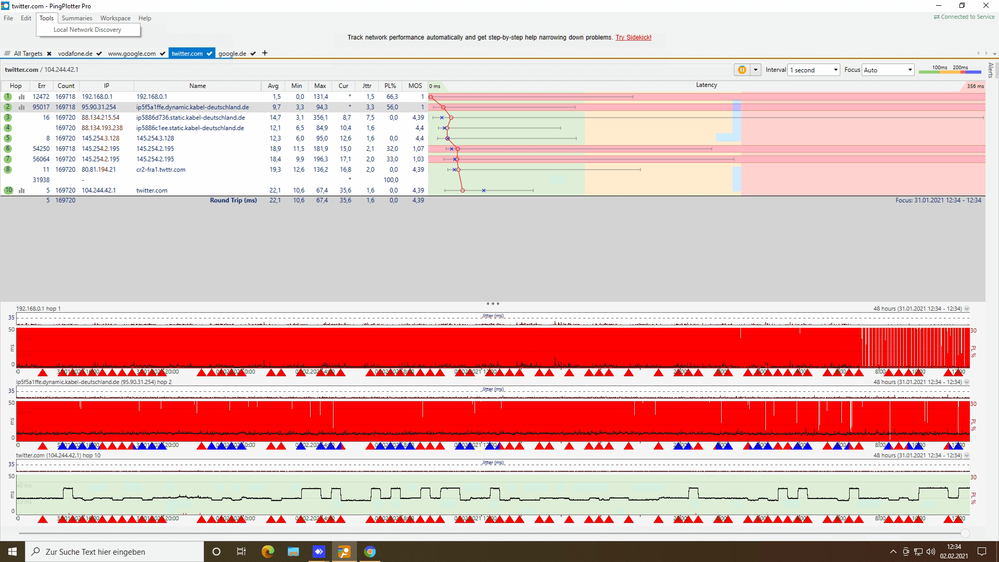The height and width of the screenshot is (562, 999).
Task: Open File Explorer from the taskbar
Action: [x=293, y=552]
